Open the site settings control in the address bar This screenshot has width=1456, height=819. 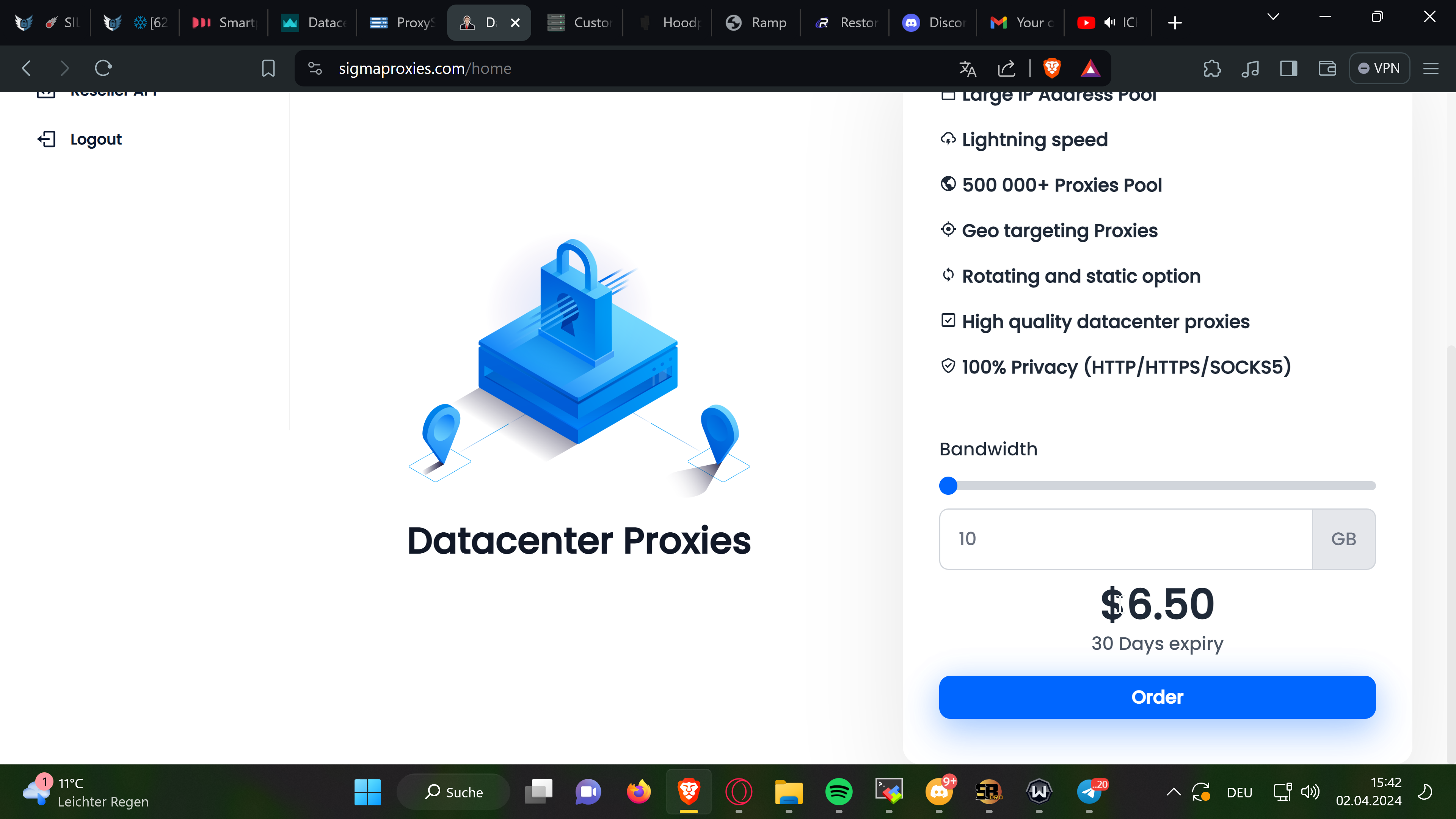315,68
